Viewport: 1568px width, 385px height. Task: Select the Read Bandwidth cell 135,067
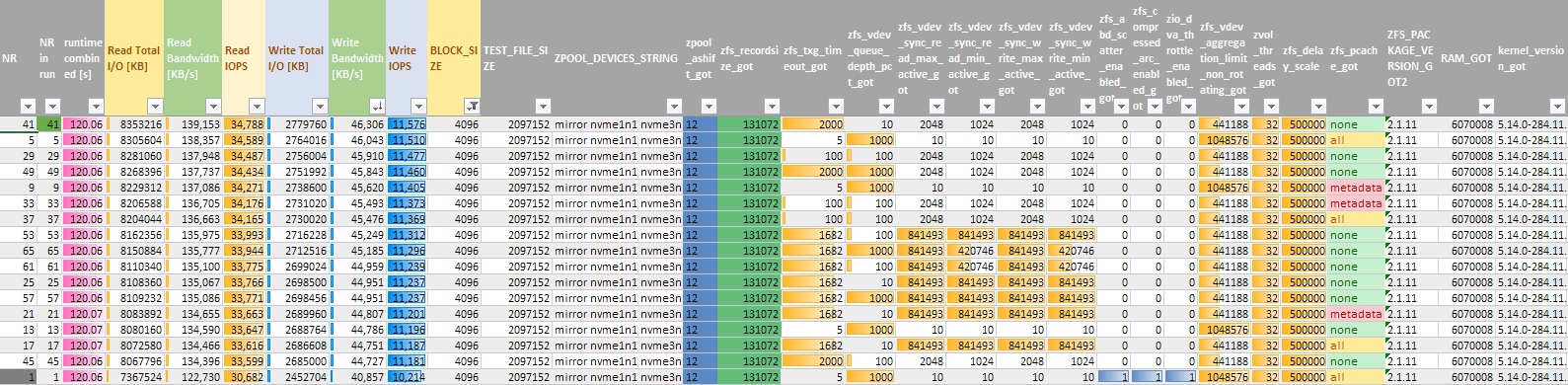[194, 282]
